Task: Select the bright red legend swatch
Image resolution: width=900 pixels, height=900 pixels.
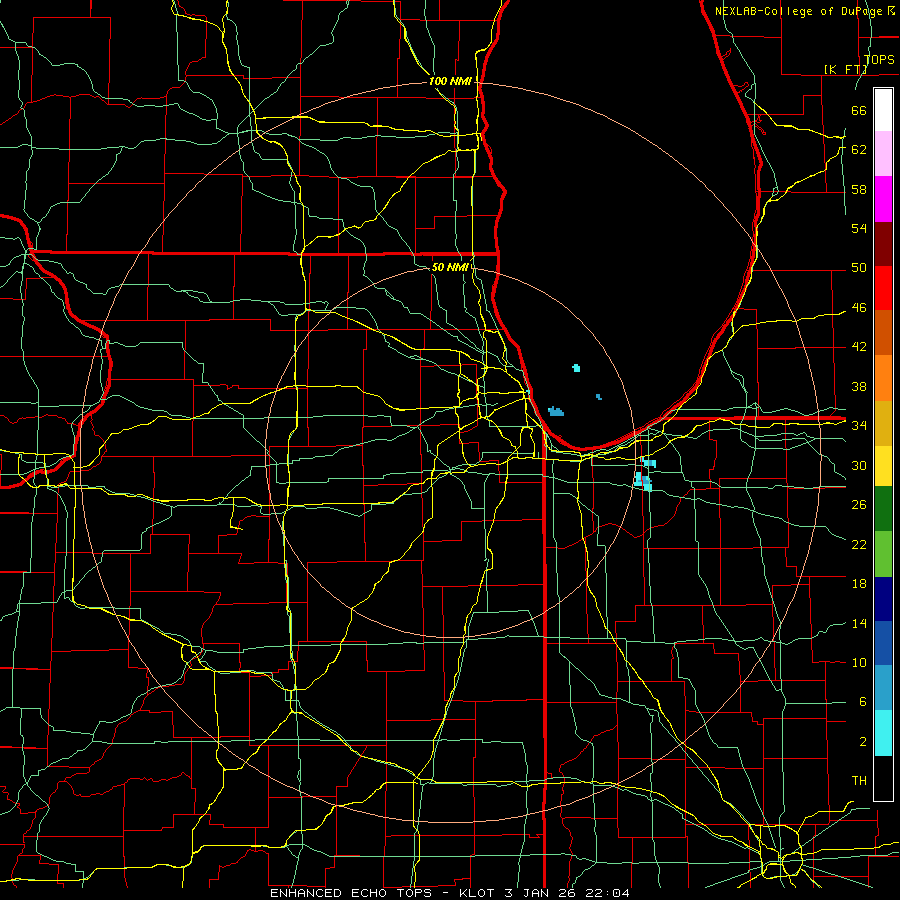Action: [883, 288]
